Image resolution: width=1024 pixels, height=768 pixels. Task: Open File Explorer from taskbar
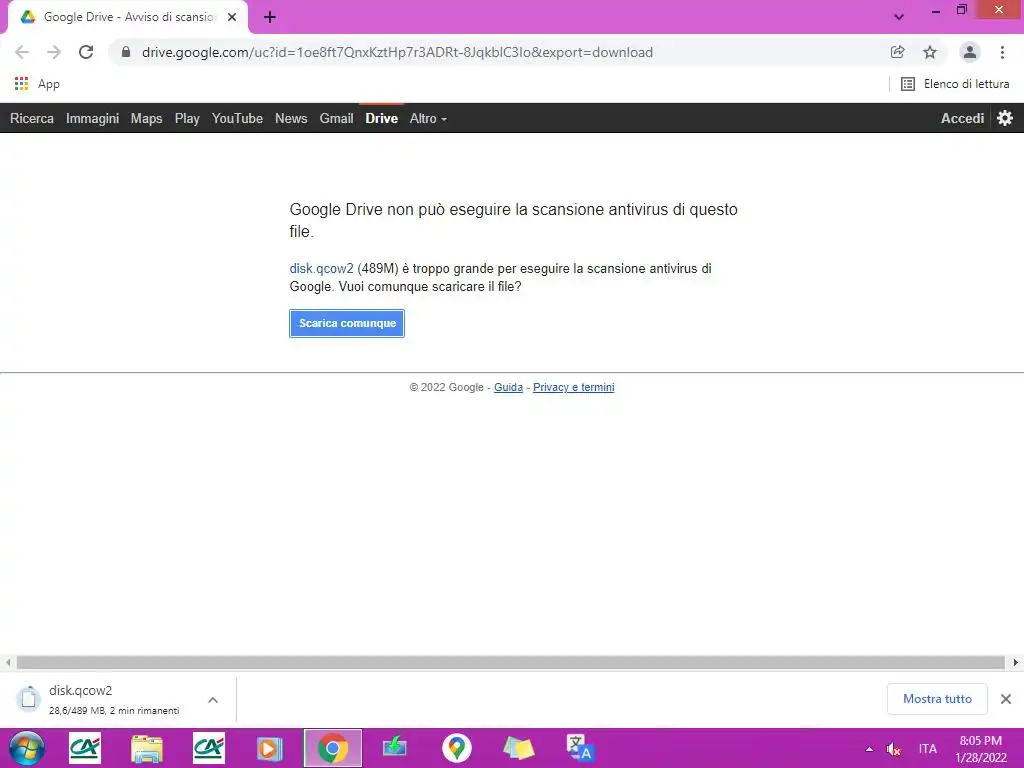coord(146,748)
